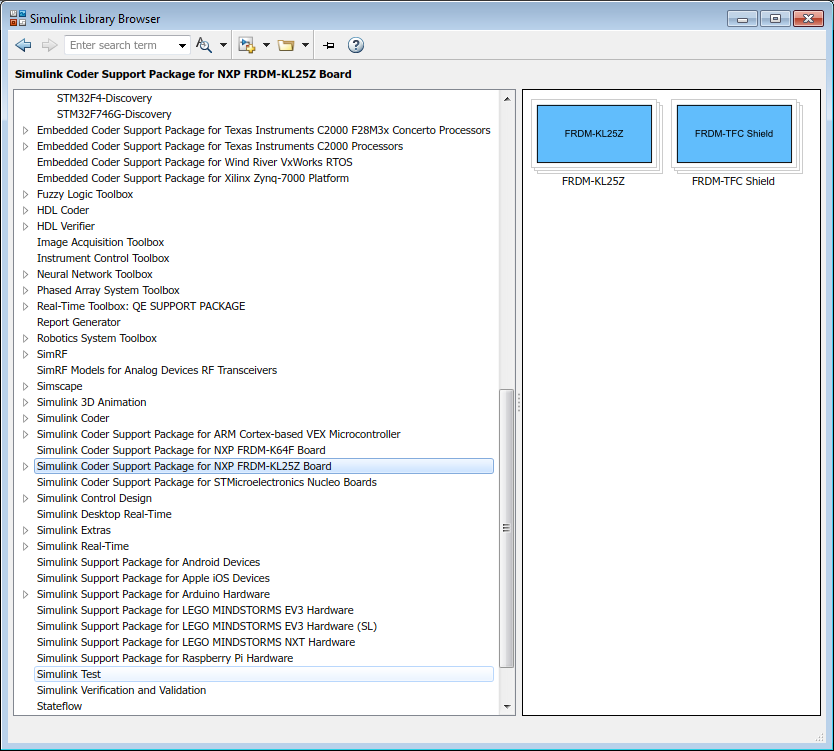Expand the HDL Coder tree node

point(26,210)
